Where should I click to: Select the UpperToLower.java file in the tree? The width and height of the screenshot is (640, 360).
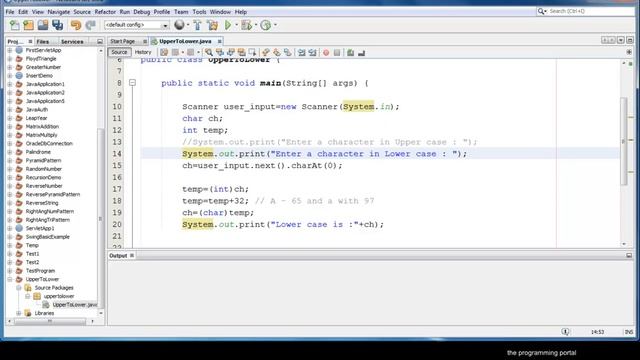pos(75,304)
